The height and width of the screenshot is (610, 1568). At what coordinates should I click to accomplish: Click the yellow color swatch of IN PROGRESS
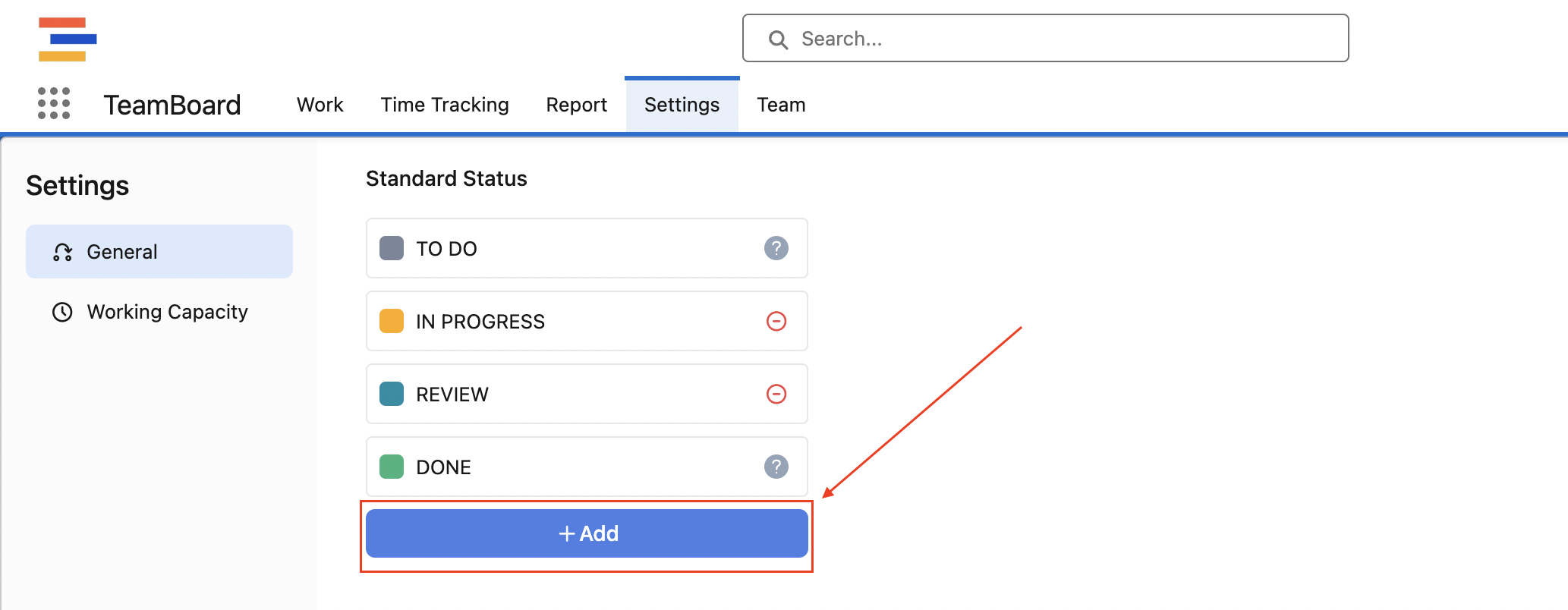[x=391, y=321]
